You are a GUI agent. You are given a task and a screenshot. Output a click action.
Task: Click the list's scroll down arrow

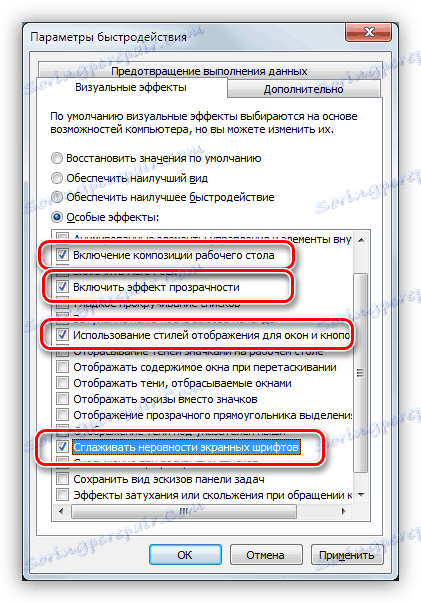pyautogui.click(x=361, y=495)
